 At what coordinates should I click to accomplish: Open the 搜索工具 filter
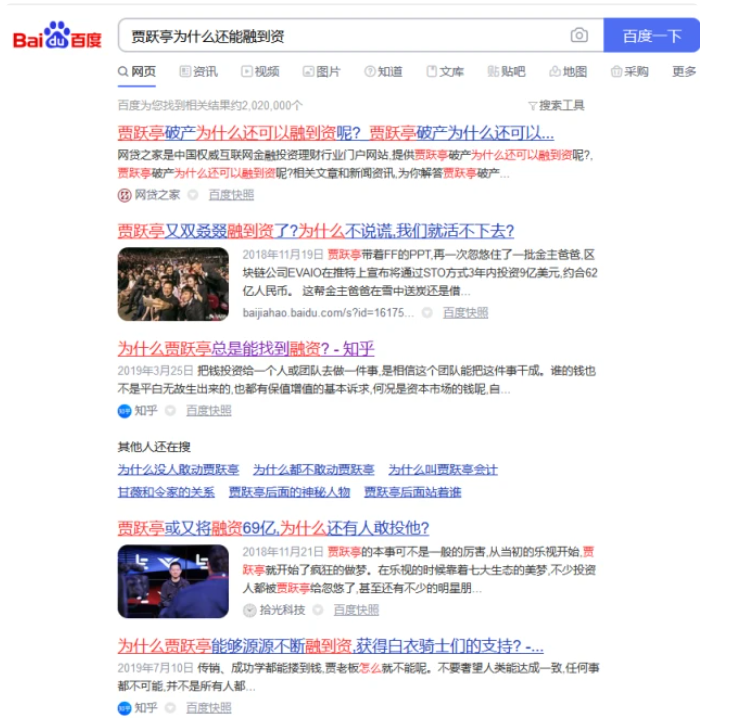coord(556,105)
